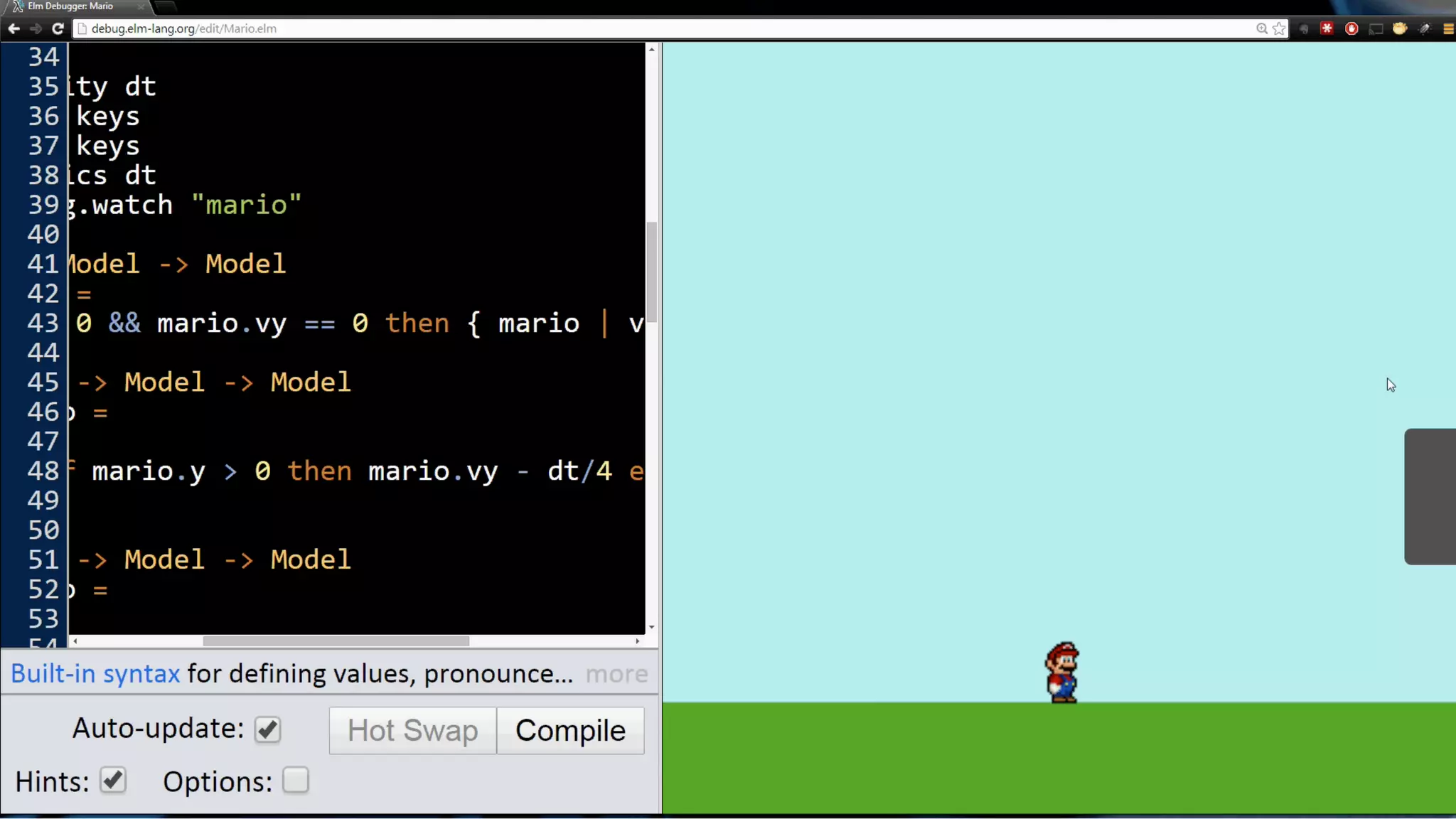Bookmark this page with the star

pos(1279,28)
